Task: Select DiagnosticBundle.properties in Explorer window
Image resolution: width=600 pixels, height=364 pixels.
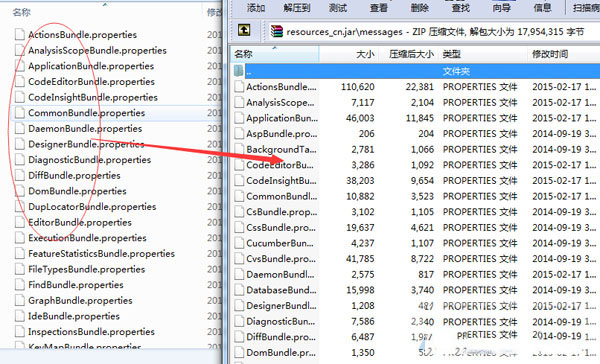Action: pos(90,160)
